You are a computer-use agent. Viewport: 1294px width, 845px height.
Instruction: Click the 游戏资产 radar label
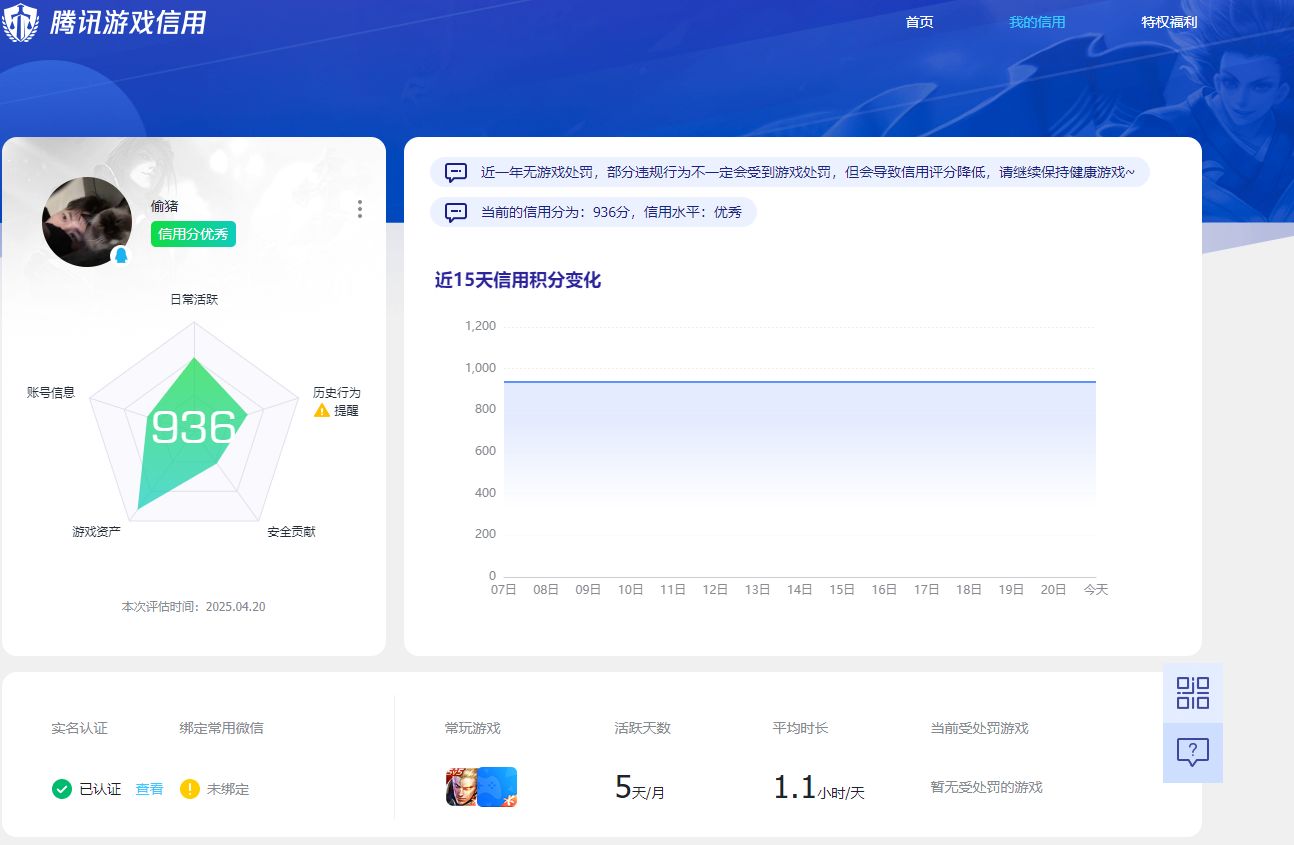click(96, 531)
